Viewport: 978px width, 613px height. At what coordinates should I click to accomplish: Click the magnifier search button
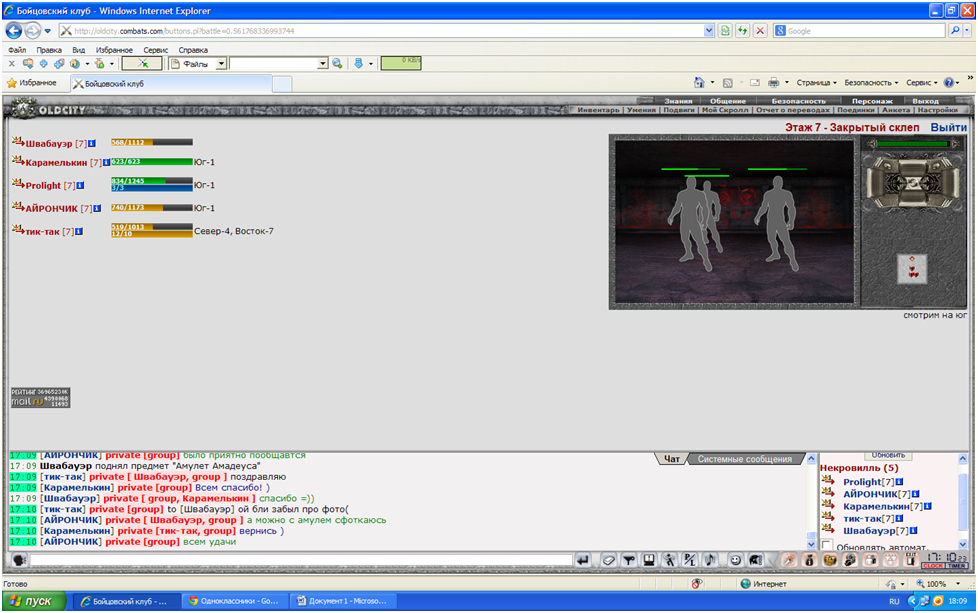[955, 31]
